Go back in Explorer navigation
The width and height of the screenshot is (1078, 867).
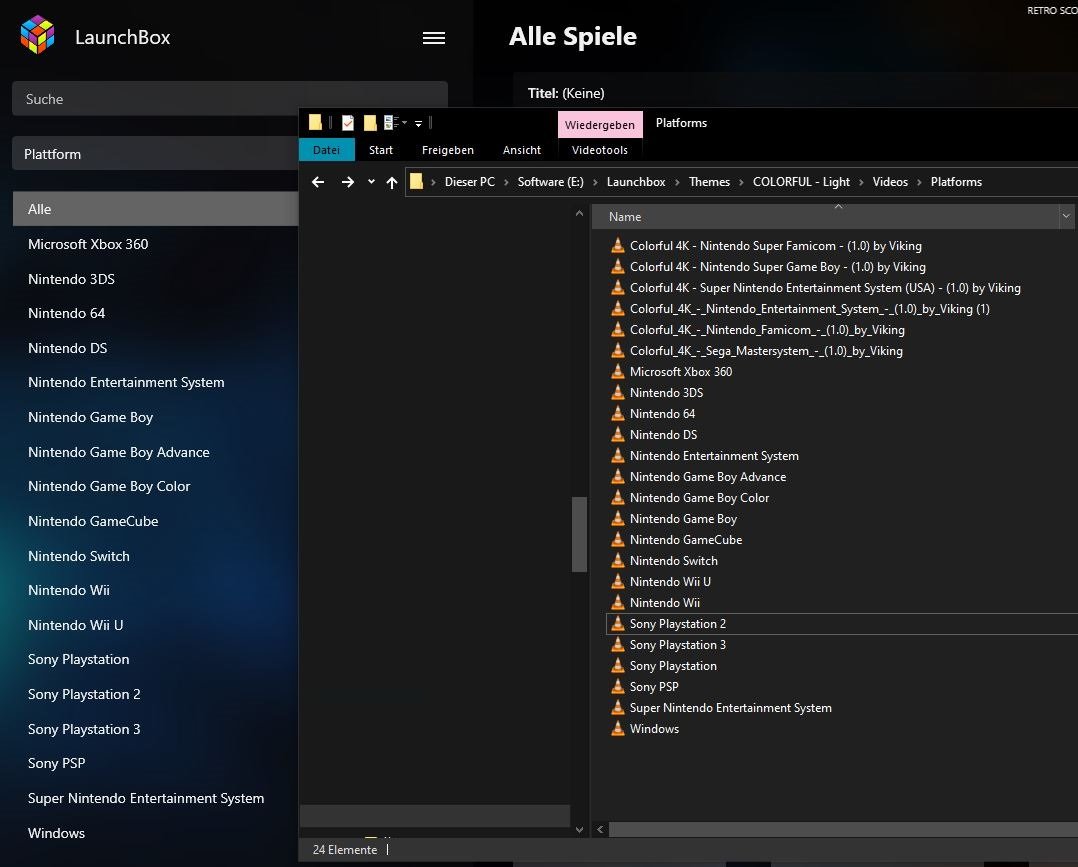point(318,182)
